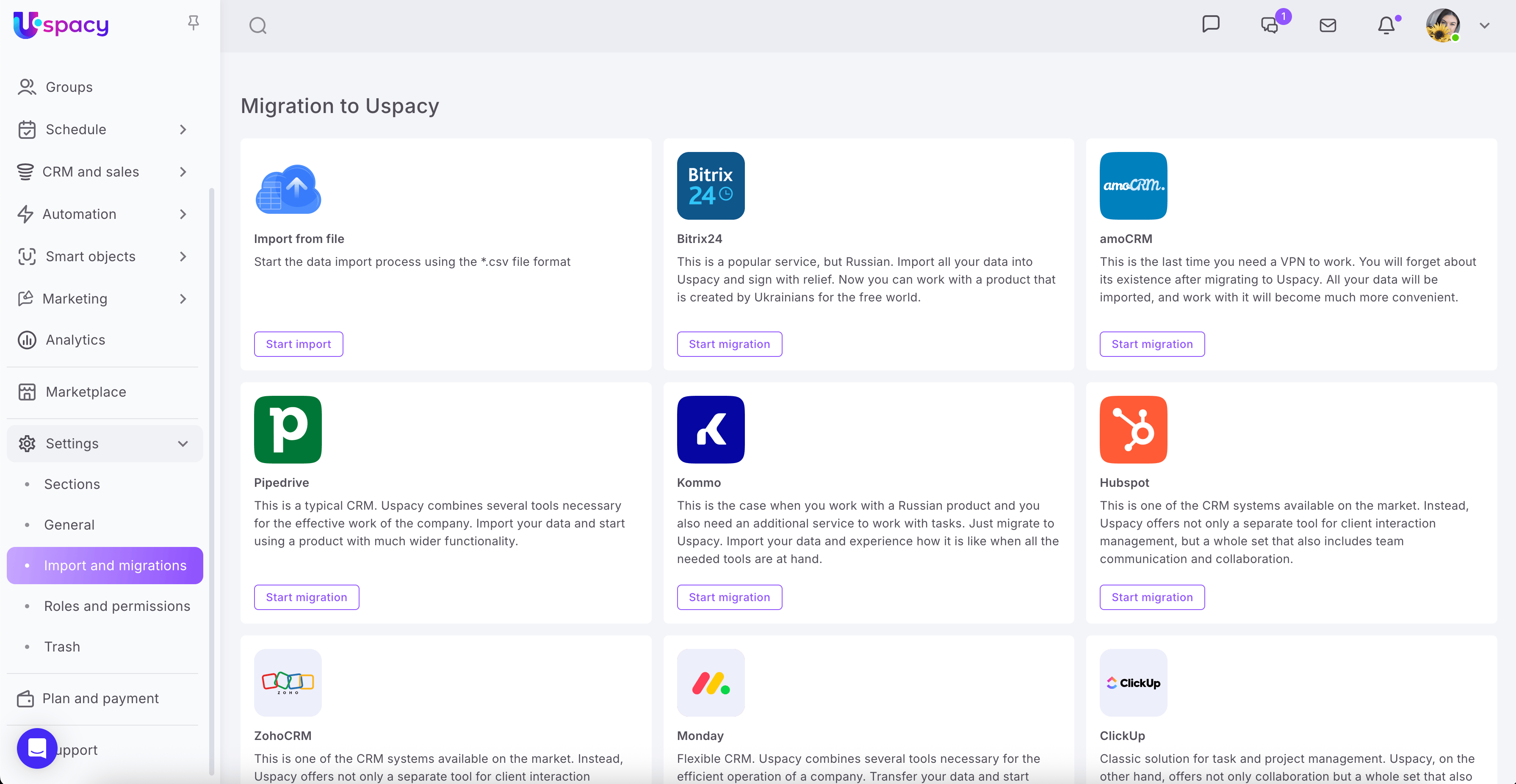Pin the sidebar with pin icon

pyautogui.click(x=193, y=23)
